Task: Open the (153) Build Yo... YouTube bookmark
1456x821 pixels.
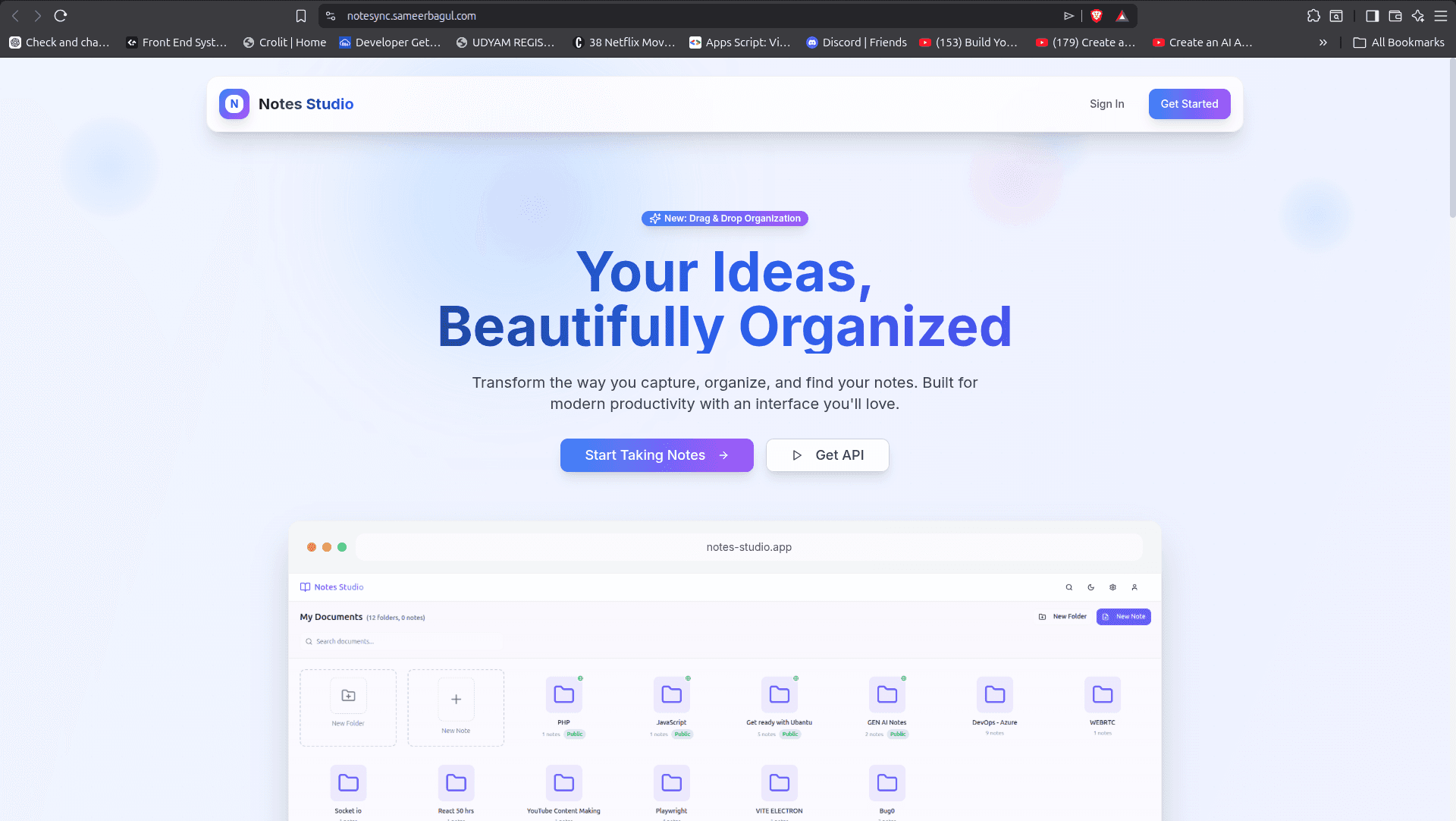Action: 968,42
